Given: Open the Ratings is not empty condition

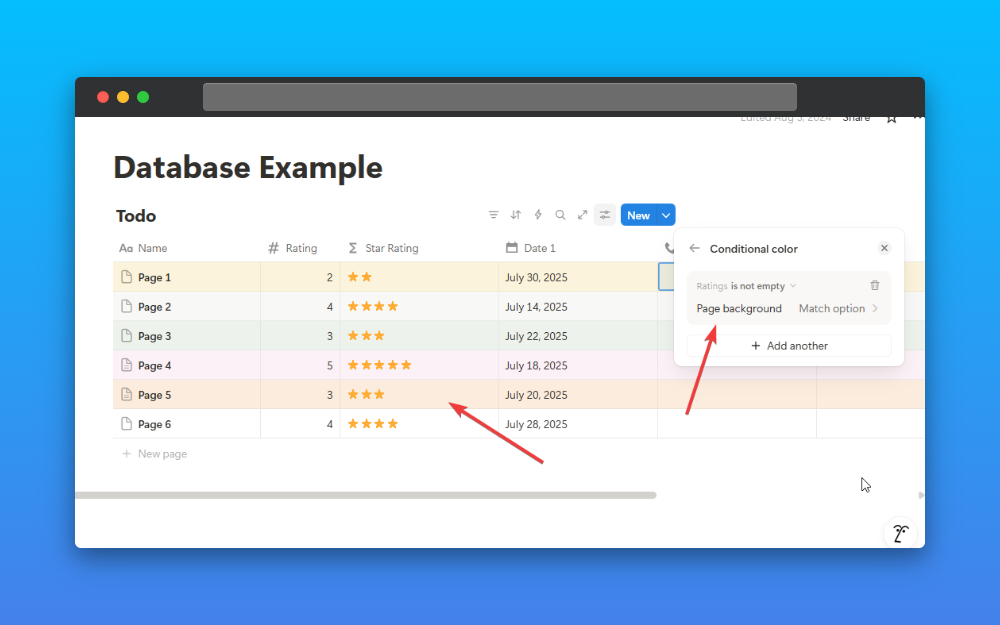Looking at the screenshot, I should (x=746, y=286).
